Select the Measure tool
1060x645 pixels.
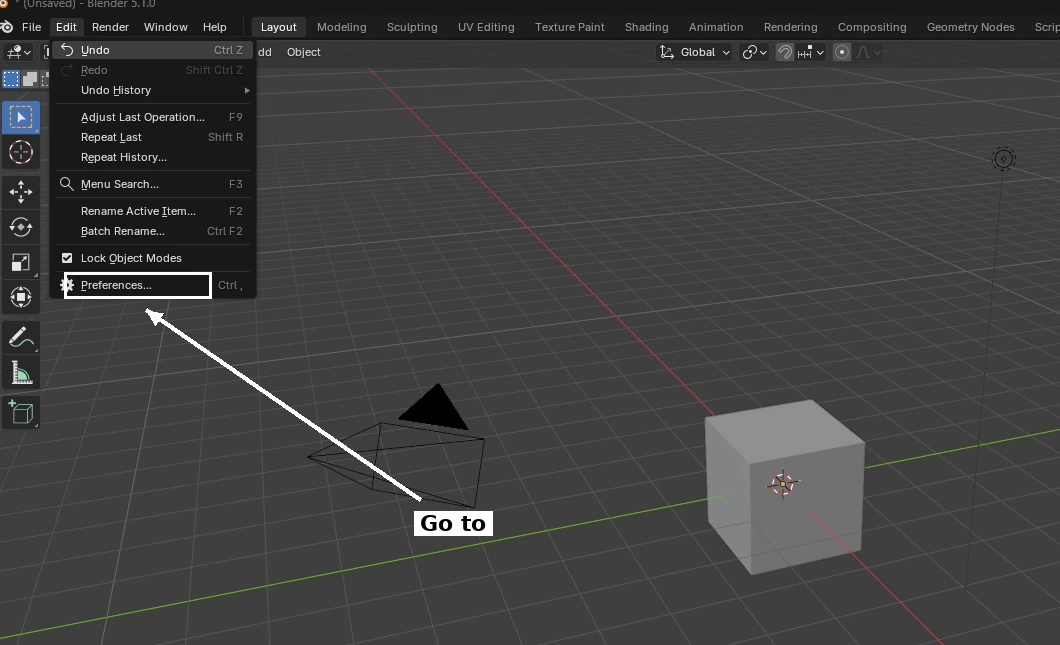pos(21,373)
